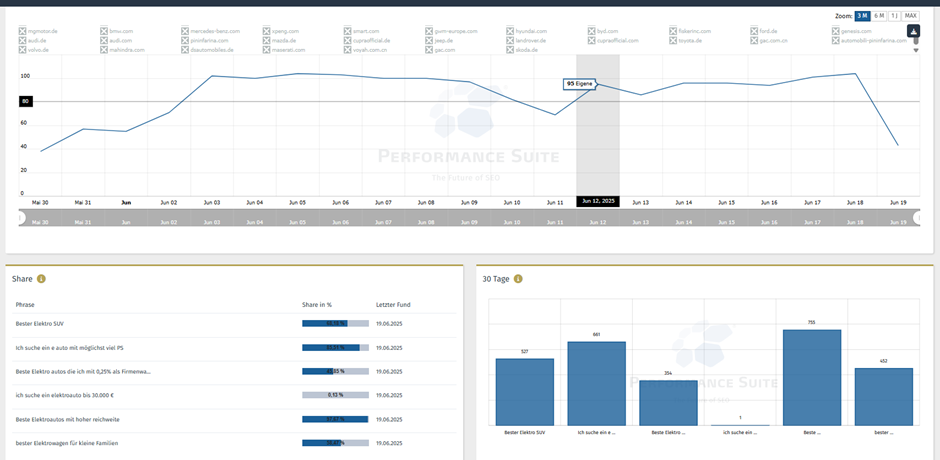The image size is (940, 460).
Task: Select 'Ich suche ein e auto' phrase row
Action: [234, 348]
